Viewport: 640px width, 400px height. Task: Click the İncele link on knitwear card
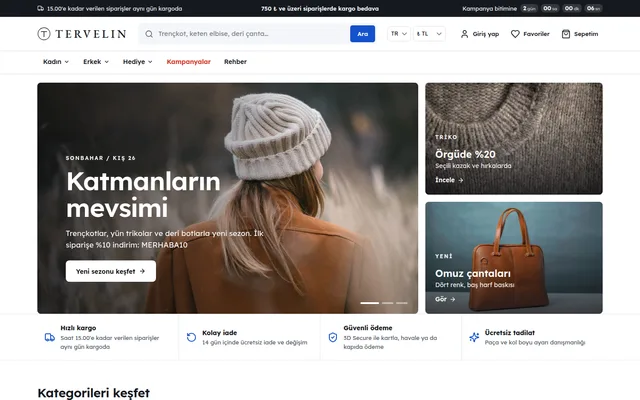[x=449, y=180]
